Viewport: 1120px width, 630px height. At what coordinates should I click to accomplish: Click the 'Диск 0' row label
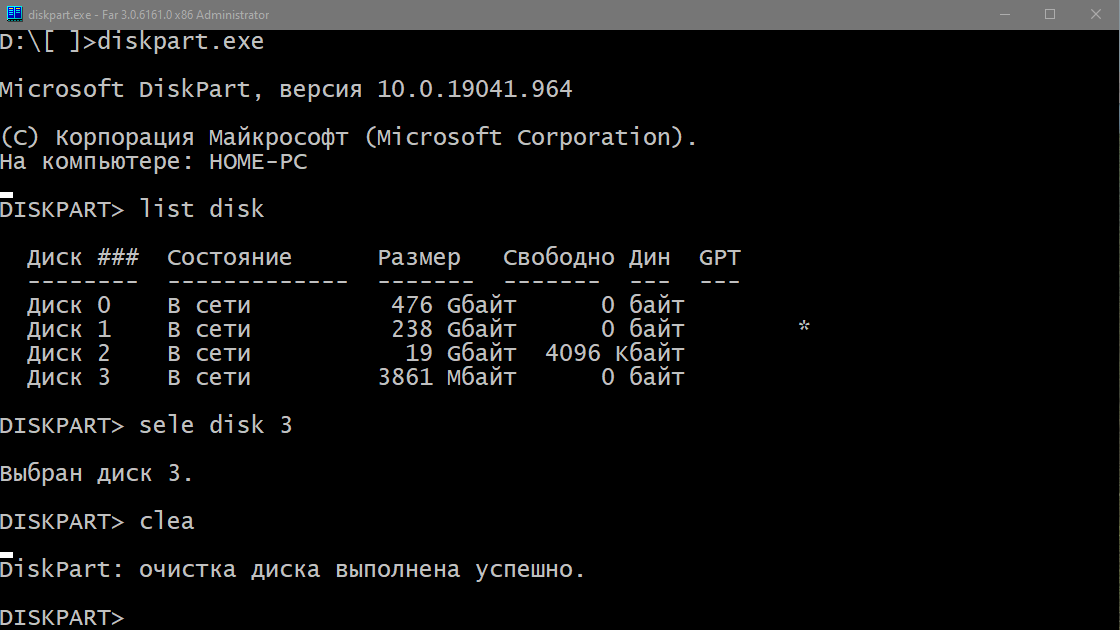(x=69, y=305)
